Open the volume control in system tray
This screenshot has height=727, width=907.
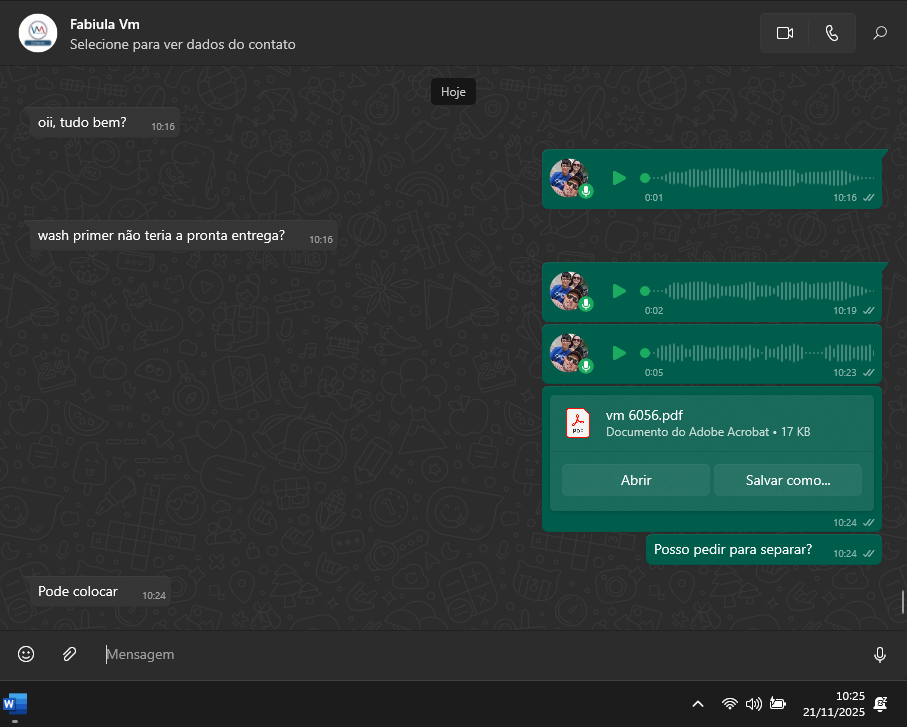click(x=754, y=704)
